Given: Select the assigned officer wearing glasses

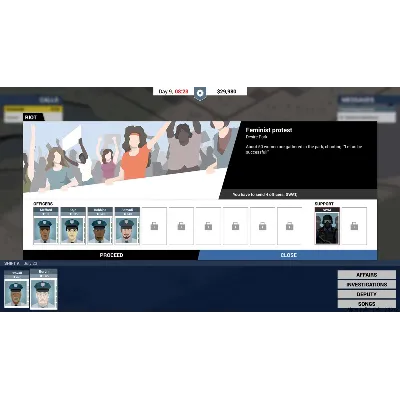Looking at the screenshot, I should tap(73, 226).
